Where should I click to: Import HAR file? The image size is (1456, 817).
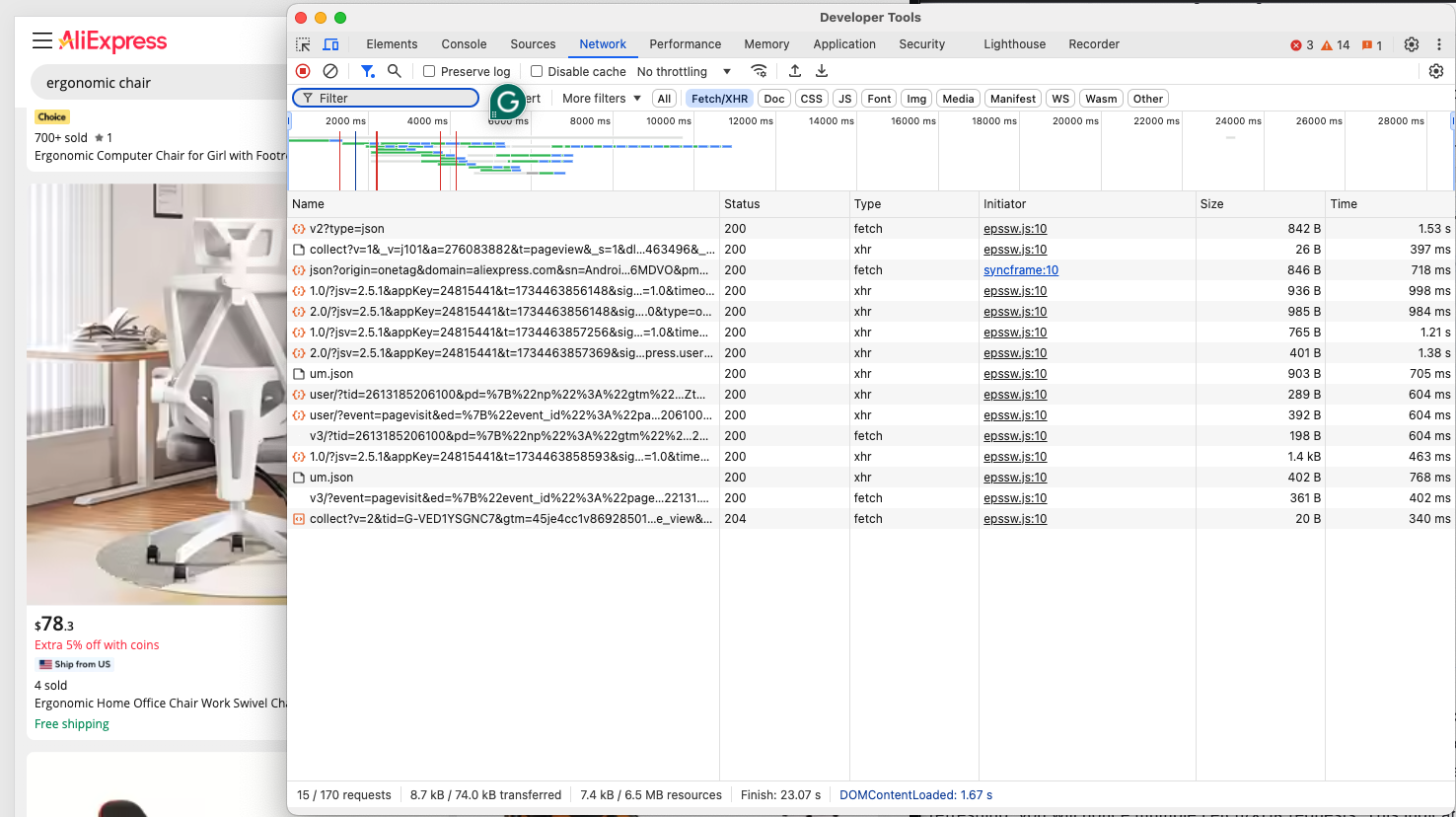coord(795,70)
